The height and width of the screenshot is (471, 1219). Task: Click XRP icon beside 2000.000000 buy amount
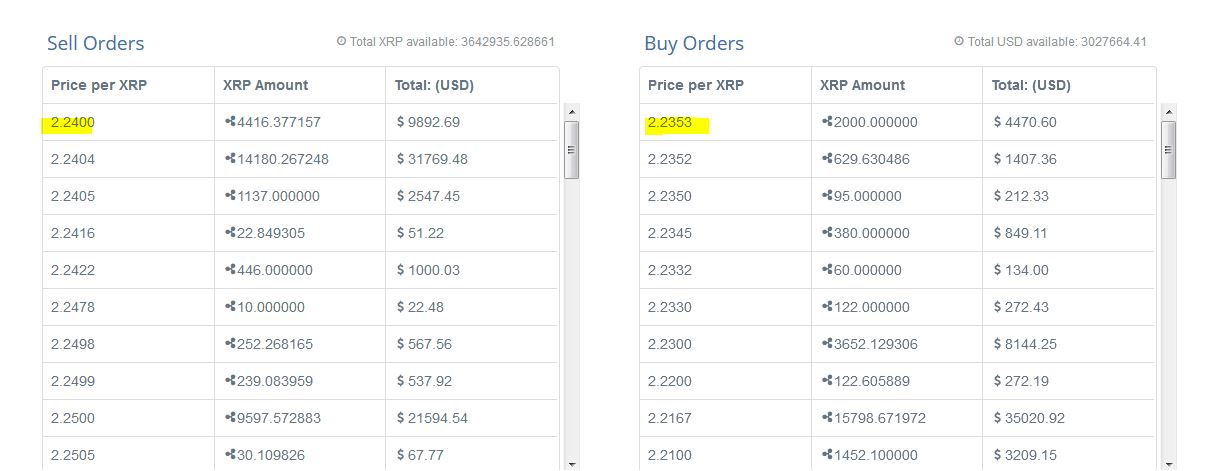point(827,122)
